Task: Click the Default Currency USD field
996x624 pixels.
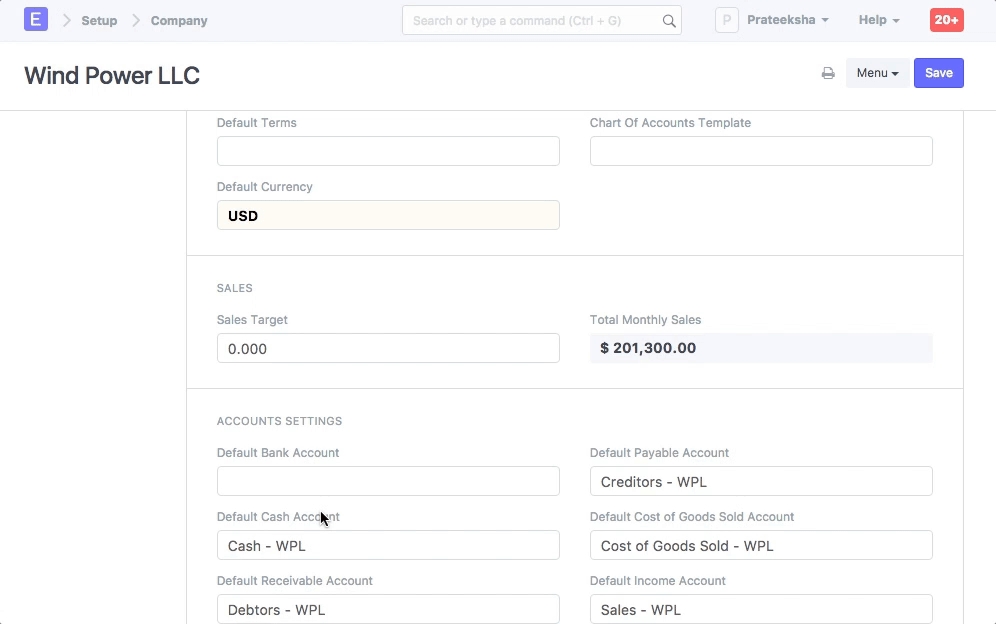Action: click(388, 215)
